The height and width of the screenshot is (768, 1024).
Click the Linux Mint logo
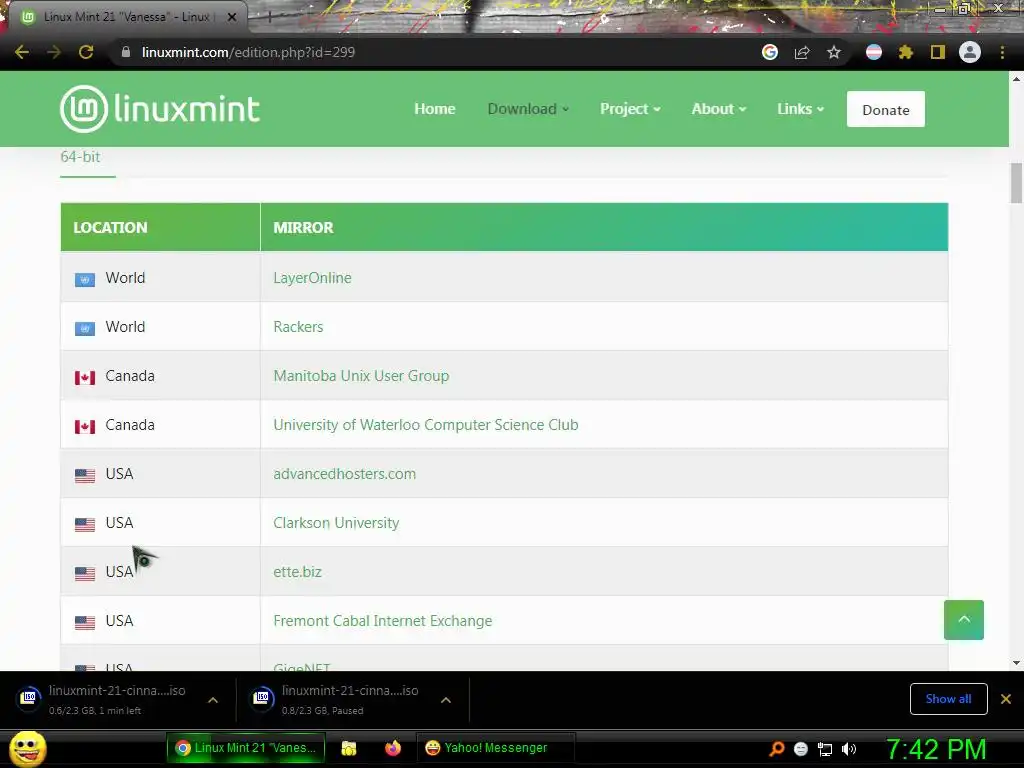(160, 109)
